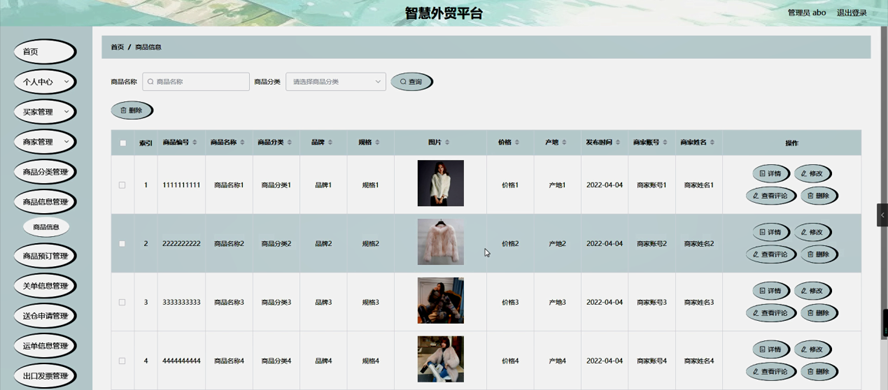Click the 查询 search button
This screenshot has height=390, width=888.
click(x=411, y=82)
